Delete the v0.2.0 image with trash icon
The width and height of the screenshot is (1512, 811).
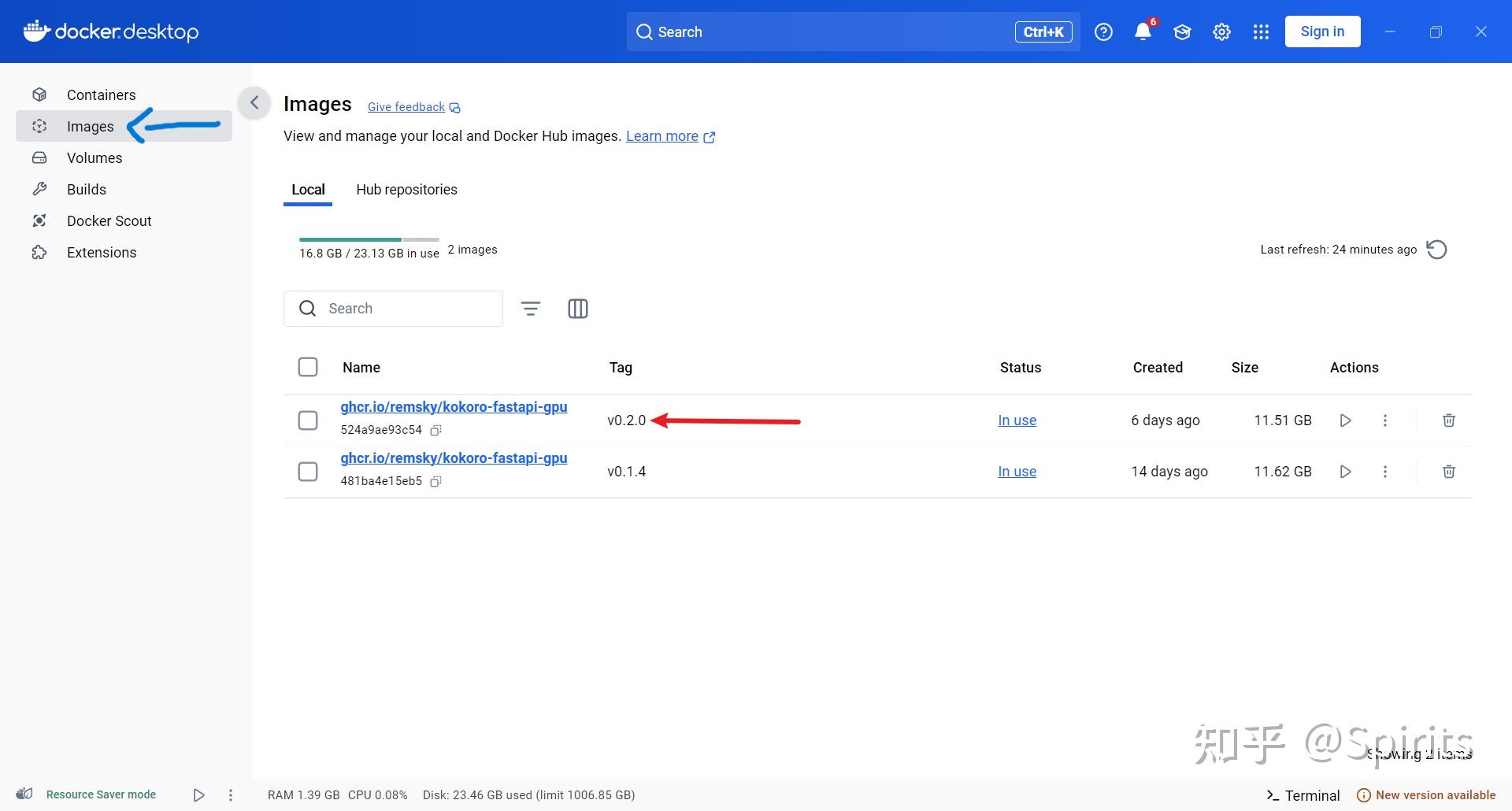coord(1448,420)
